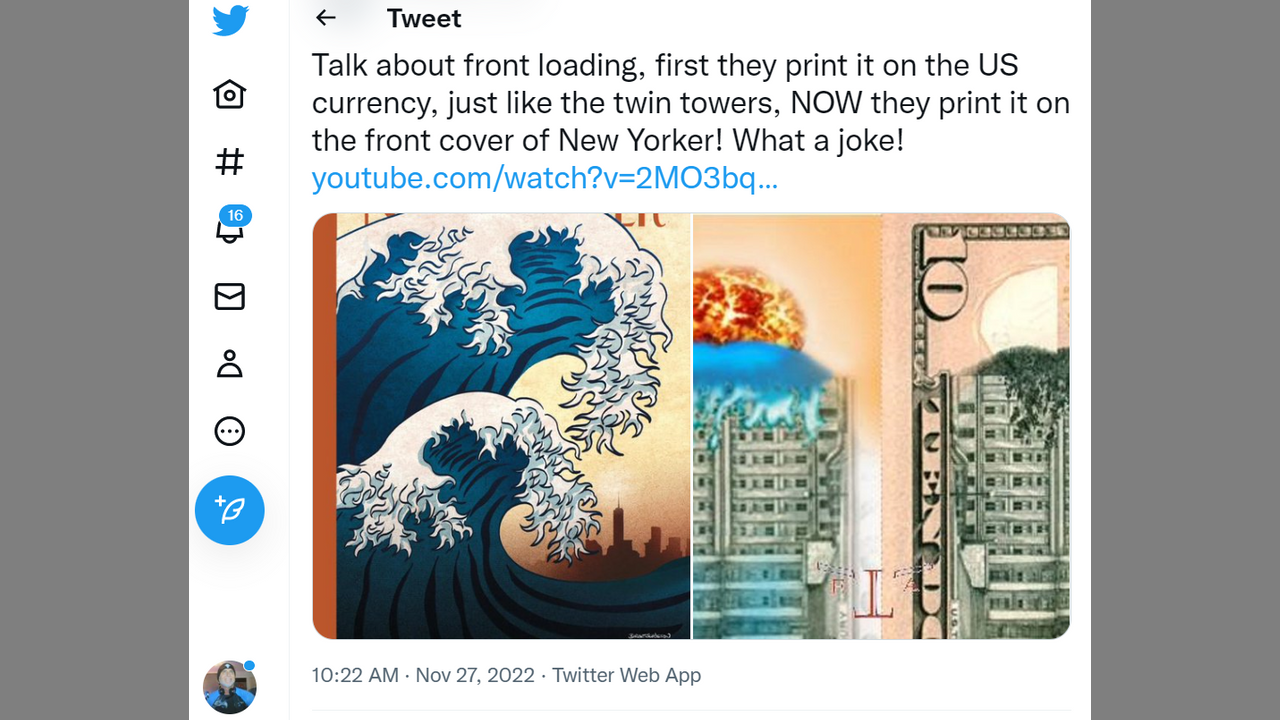1280x720 pixels.
Task: Open the More options circle icon
Action: click(230, 431)
